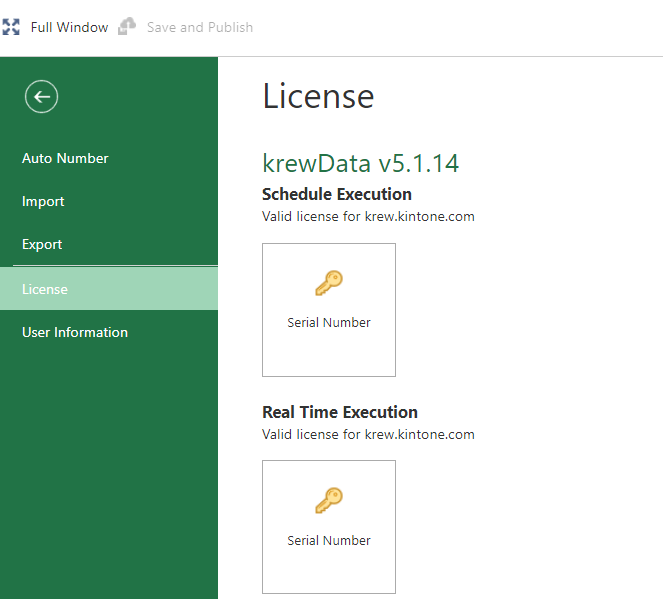Open Schedule Execution Serial Number label

click(329, 323)
